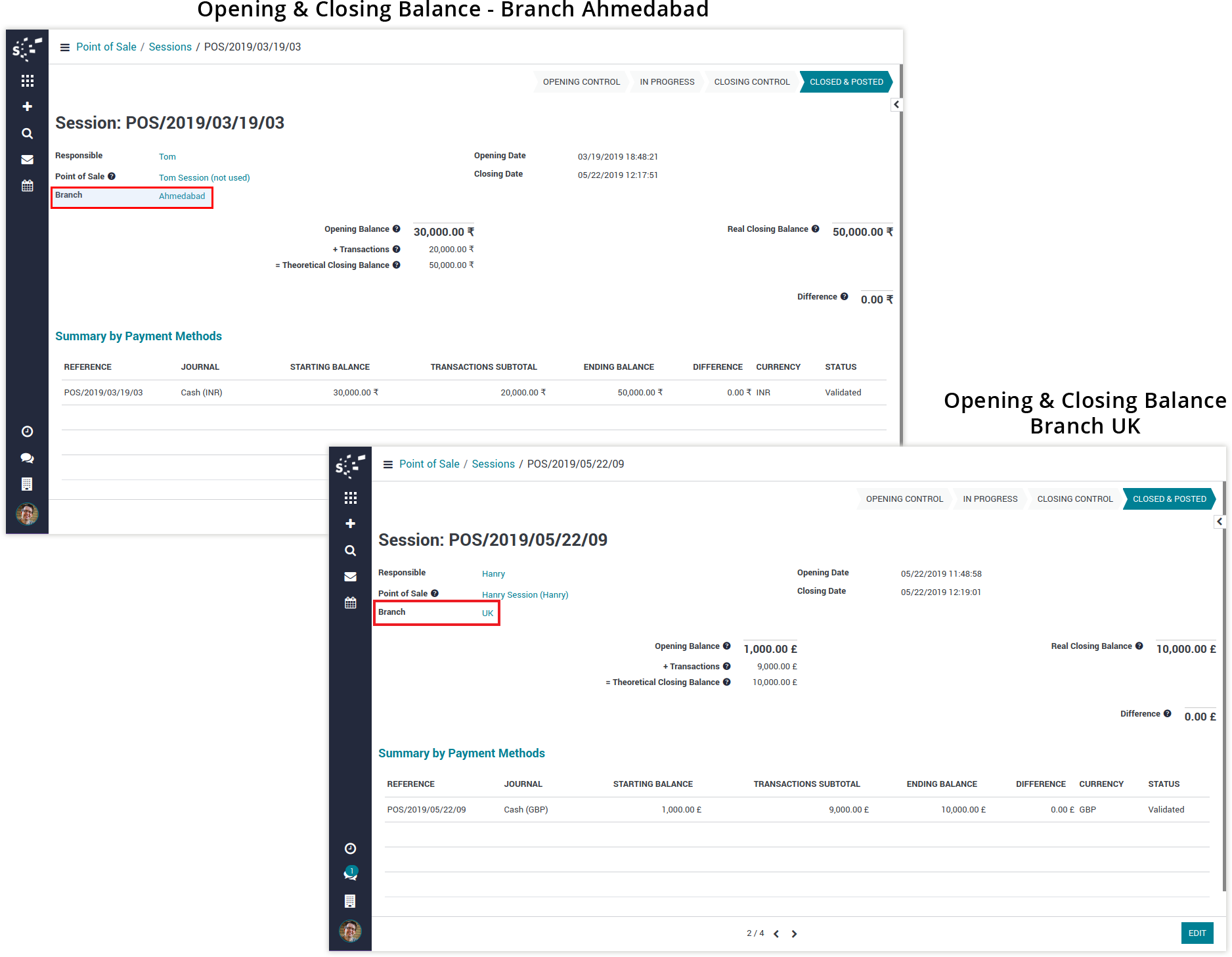Select Opening Control stage in Tom session
The width and height of the screenshot is (1232, 957).
pos(581,82)
